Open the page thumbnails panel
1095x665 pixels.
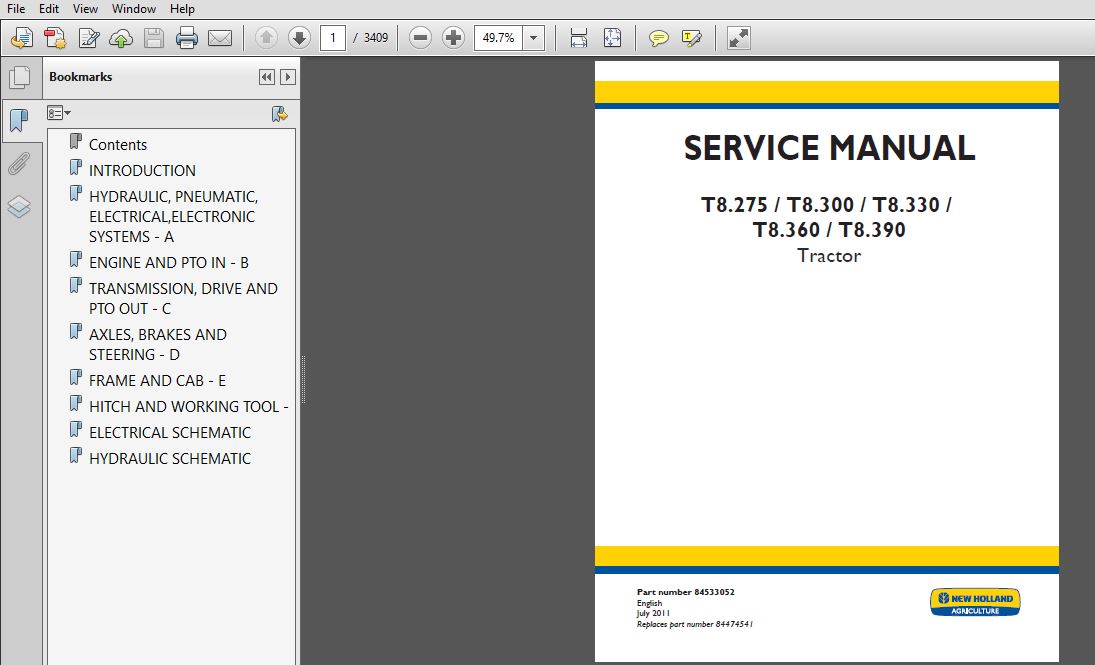tap(20, 77)
